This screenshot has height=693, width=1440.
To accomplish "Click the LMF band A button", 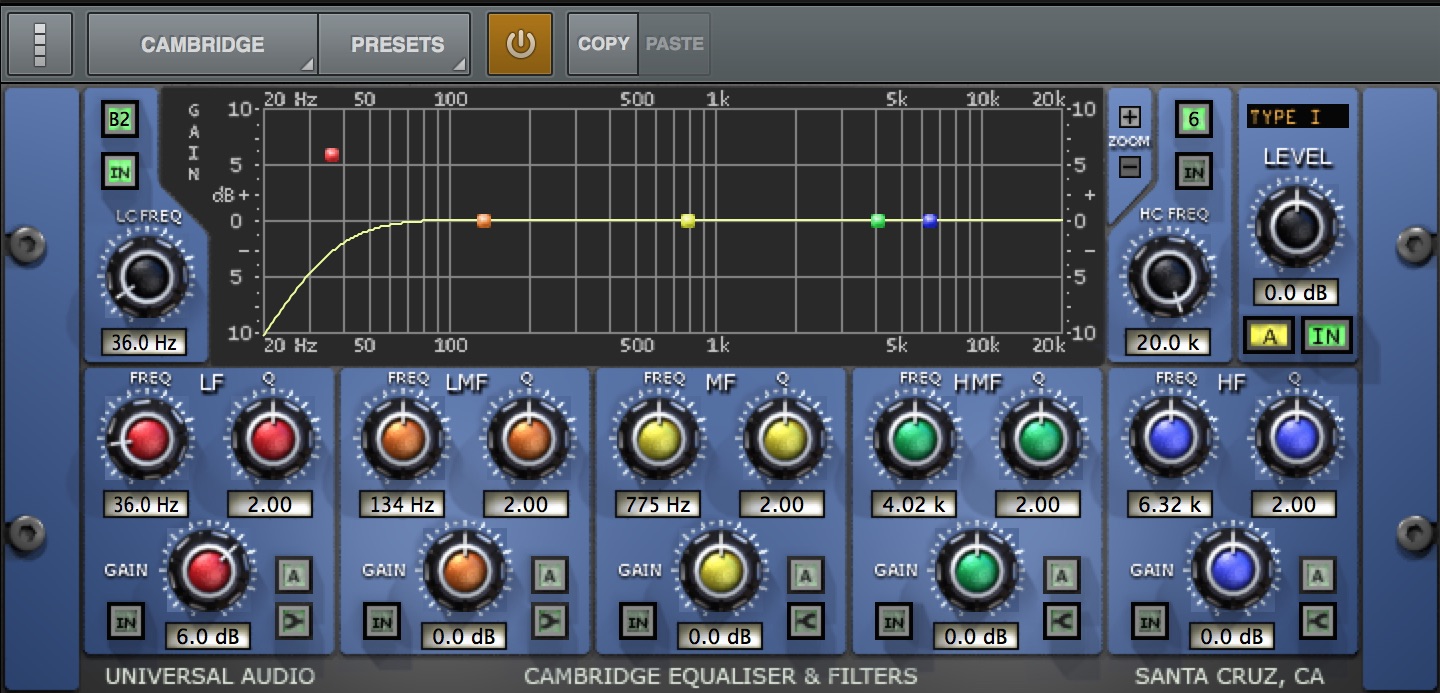I will pyautogui.click(x=549, y=575).
